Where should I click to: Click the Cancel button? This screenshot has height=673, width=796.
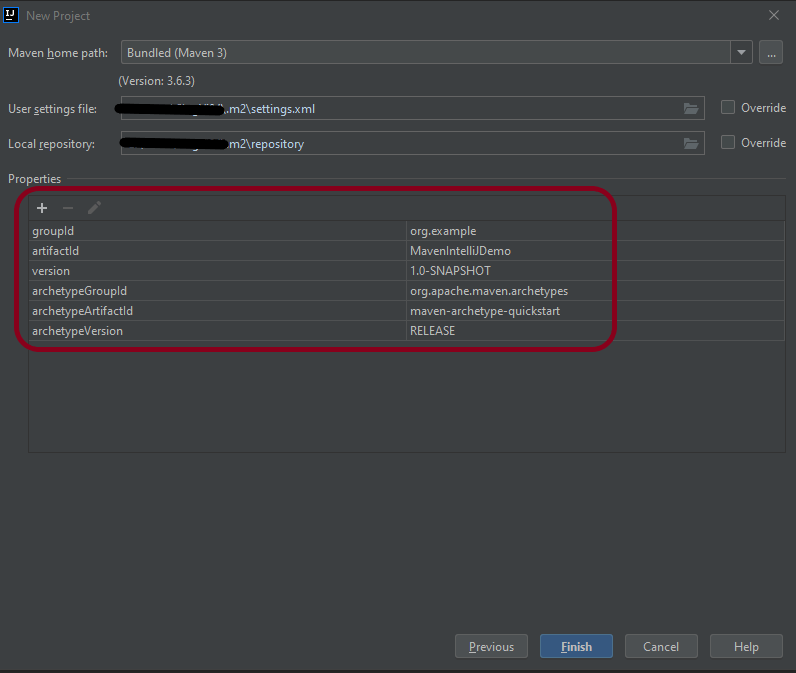click(661, 646)
